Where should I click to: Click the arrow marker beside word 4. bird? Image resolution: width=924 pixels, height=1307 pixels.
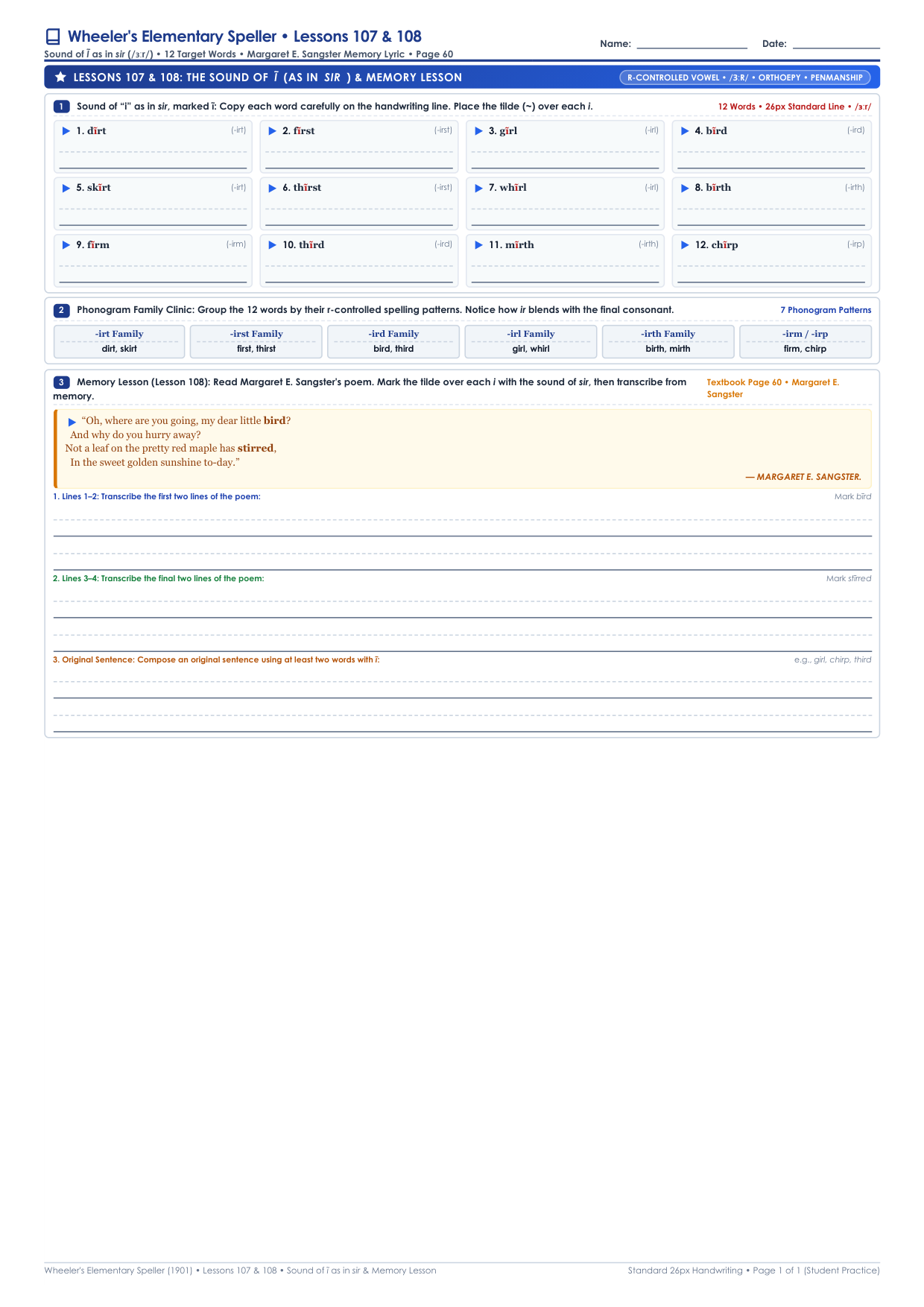(686, 131)
